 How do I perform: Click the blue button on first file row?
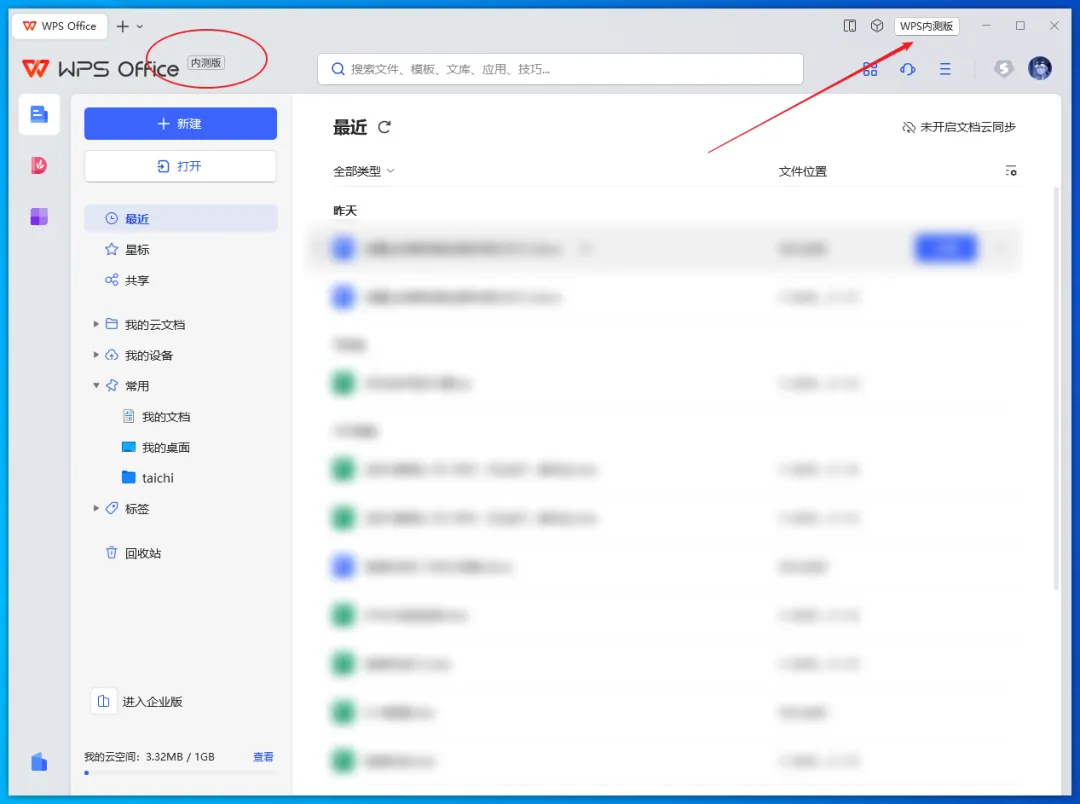pos(946,248)
